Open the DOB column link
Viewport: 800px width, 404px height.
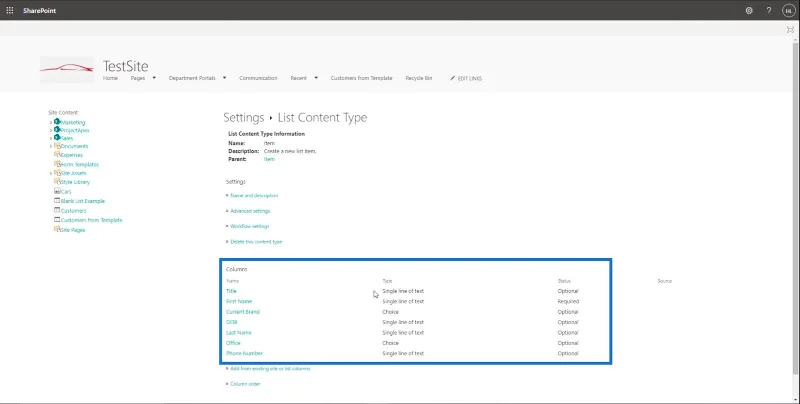pyautogui.click(x=232, y=322)
